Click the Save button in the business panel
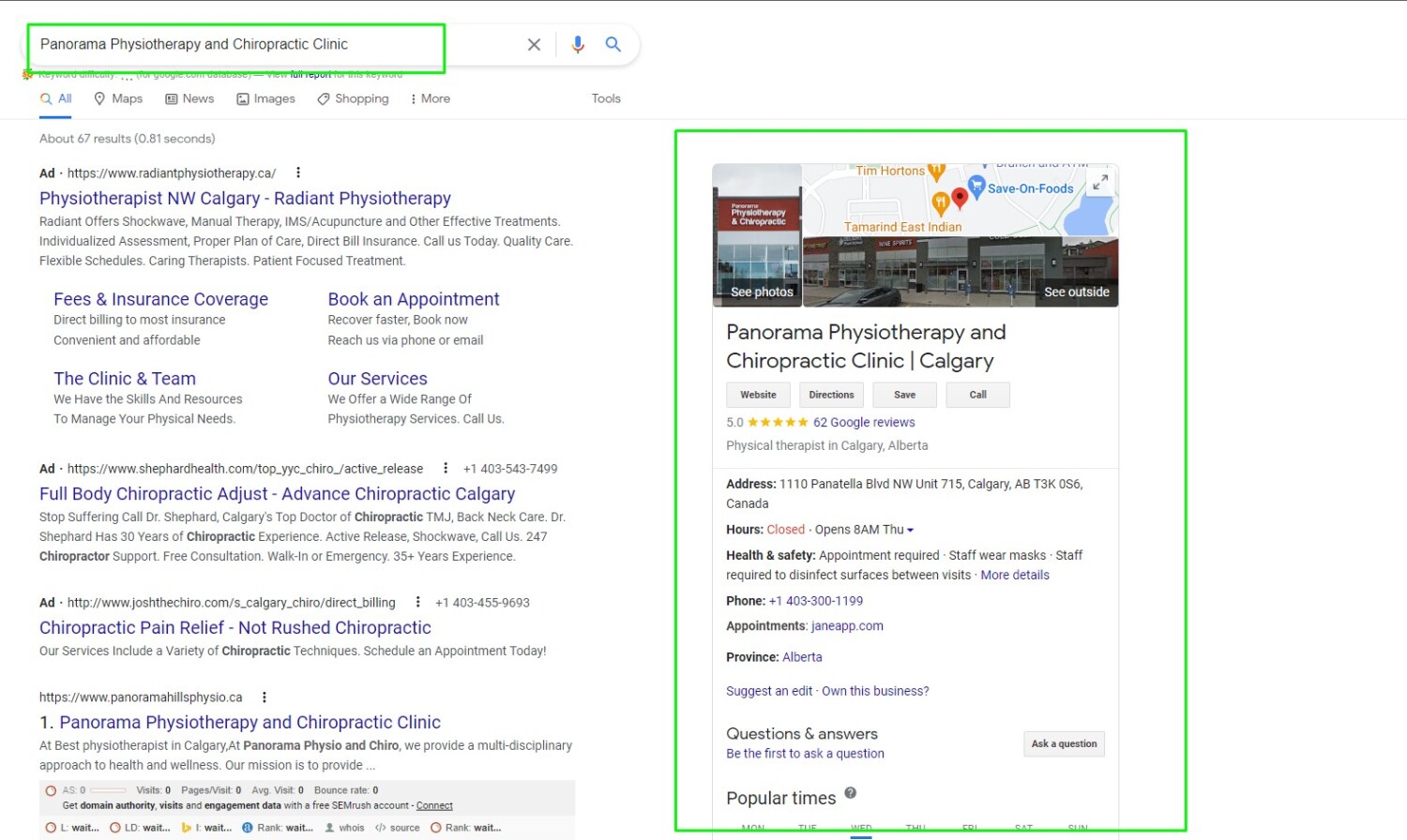This screenshot has width=1407, height=840. coord(904,395)
